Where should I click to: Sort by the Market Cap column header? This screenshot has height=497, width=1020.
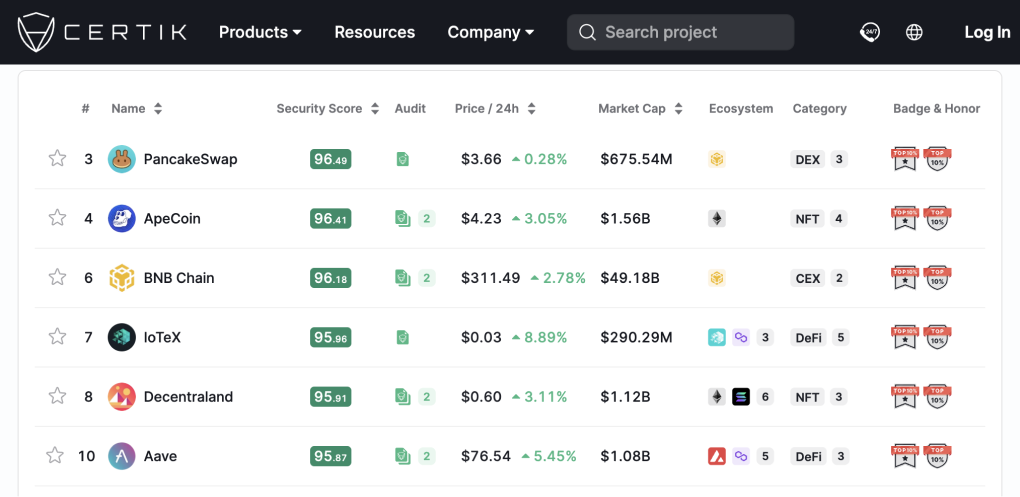point(640,108)
